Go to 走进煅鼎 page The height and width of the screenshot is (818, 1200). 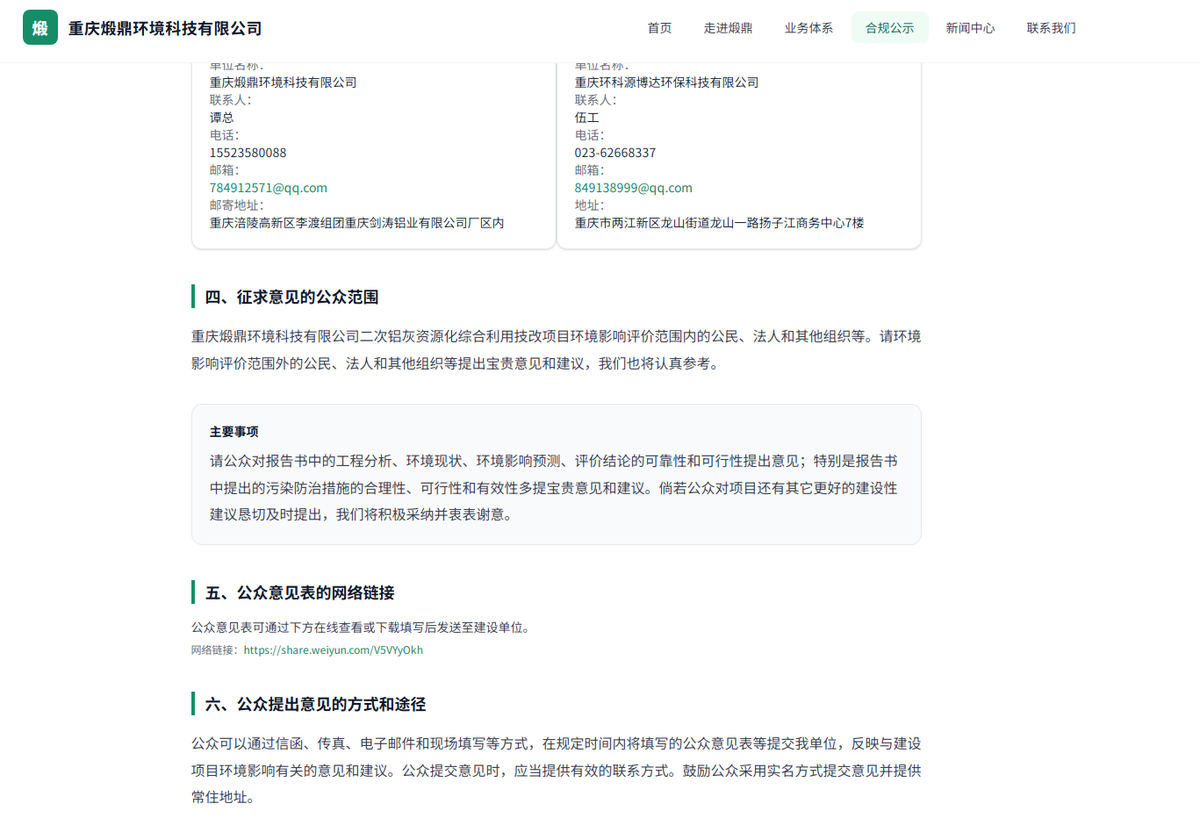click(728, 28)
